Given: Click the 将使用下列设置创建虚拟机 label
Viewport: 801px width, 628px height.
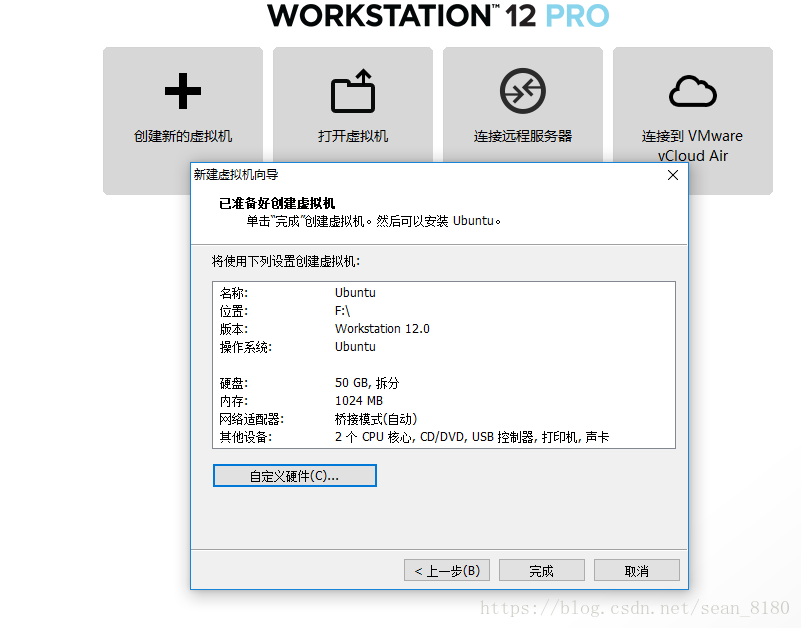Looking at the screenshot, I should [x=286, y=262].
